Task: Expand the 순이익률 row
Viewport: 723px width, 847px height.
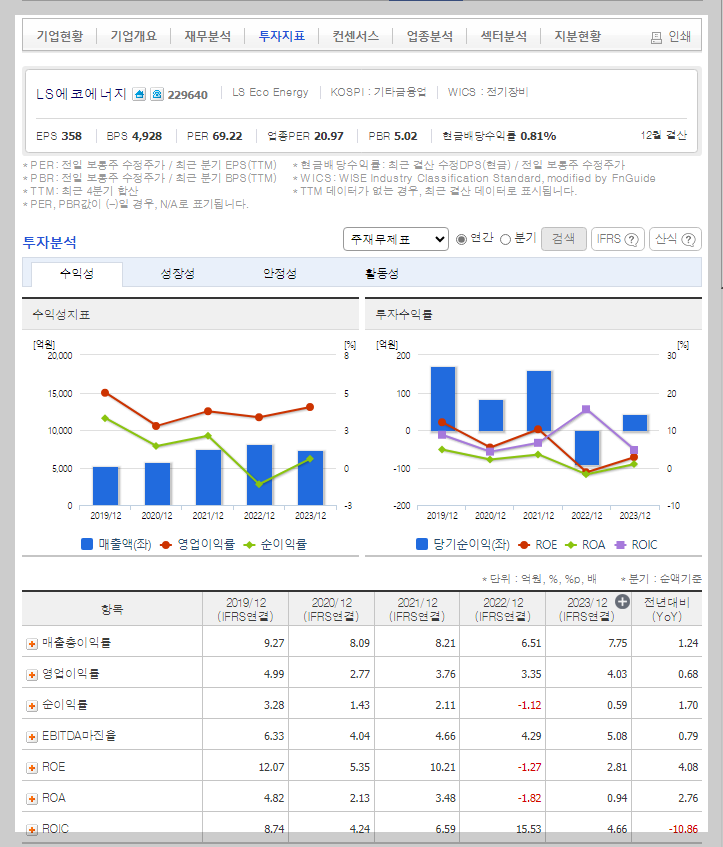Action: (x=32, y=706)
